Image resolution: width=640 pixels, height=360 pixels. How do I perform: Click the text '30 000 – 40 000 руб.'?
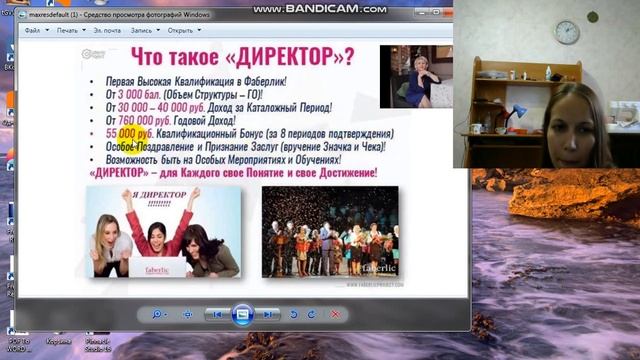coord(161,108)
